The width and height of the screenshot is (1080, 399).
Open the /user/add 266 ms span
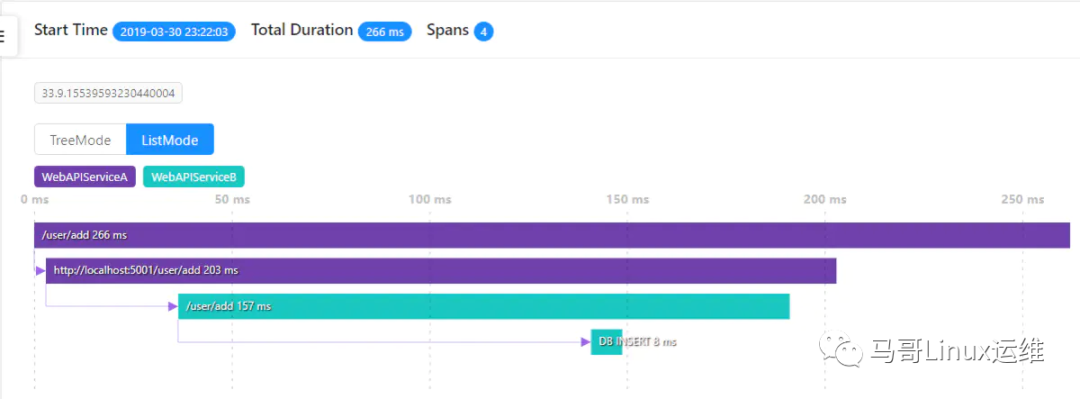[x=552, y=235]
